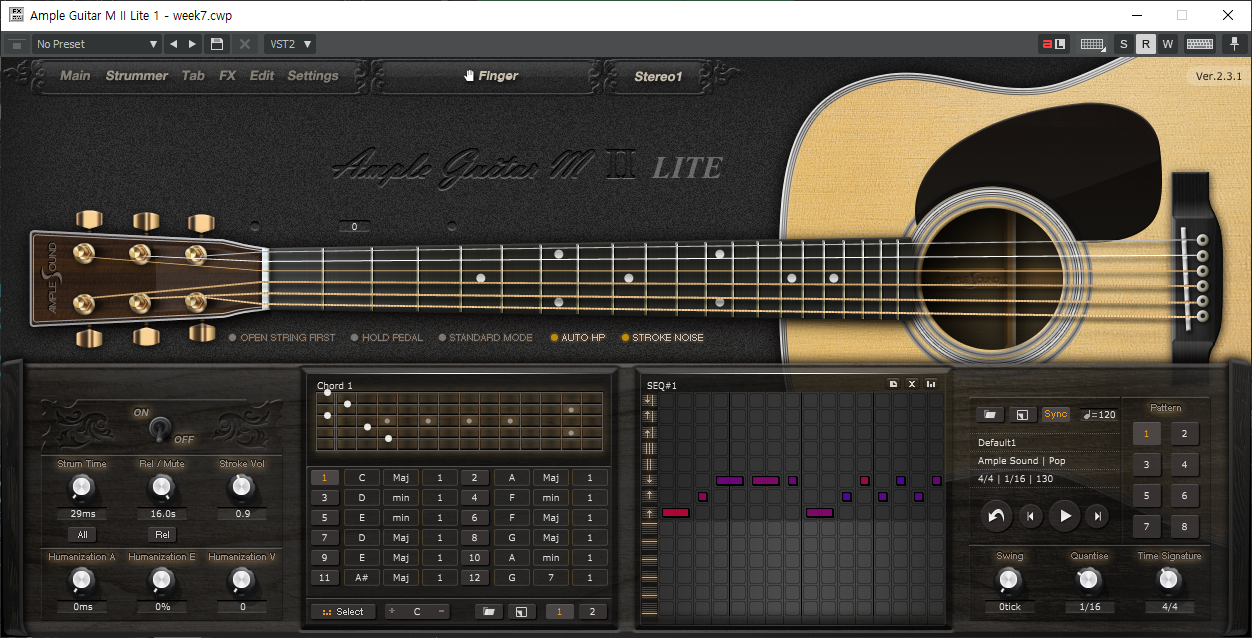Click the Stroke Vol knob
1252x638 pixels.
tap(241, 488)
